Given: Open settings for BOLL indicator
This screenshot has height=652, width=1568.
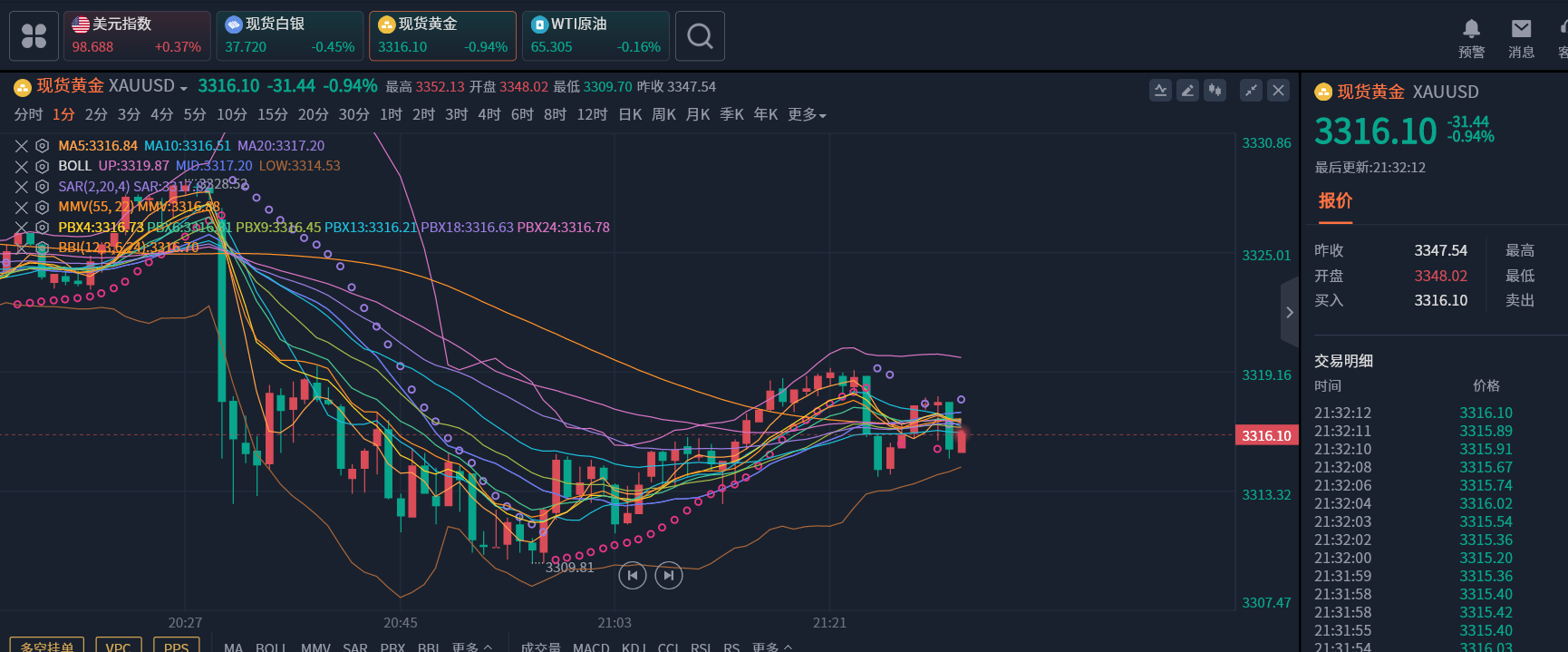Looking at the screenshot, I should (42, 166).
